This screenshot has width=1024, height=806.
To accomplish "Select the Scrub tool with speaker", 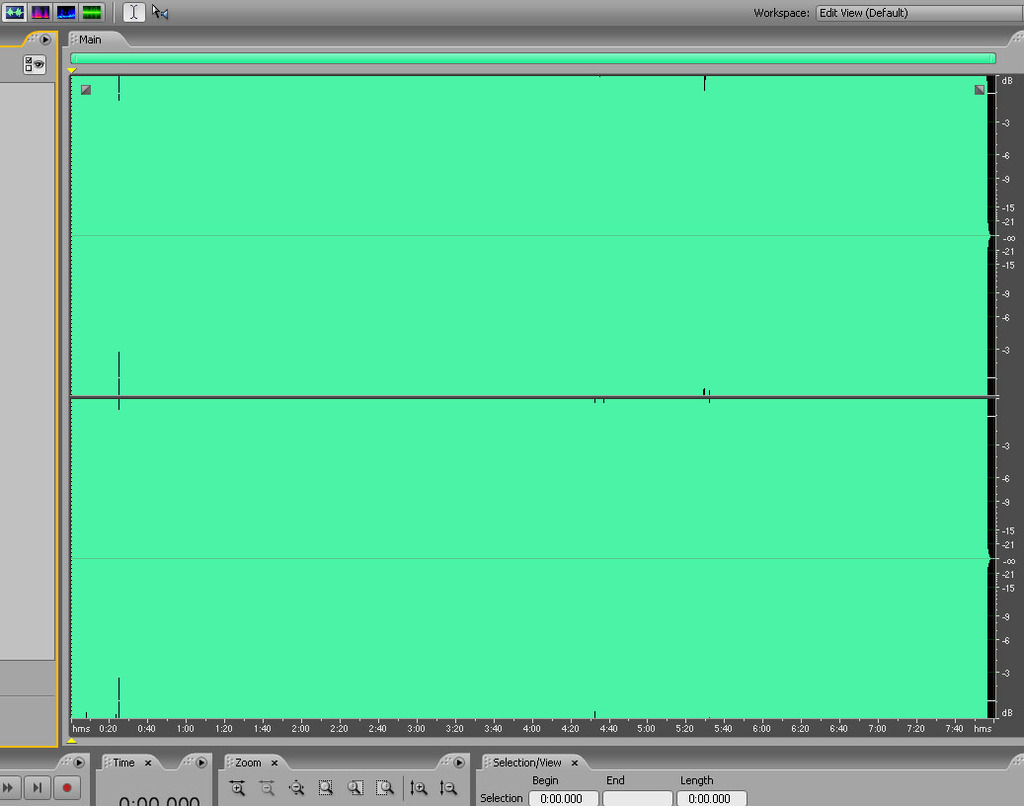I will tap(160, 12).
